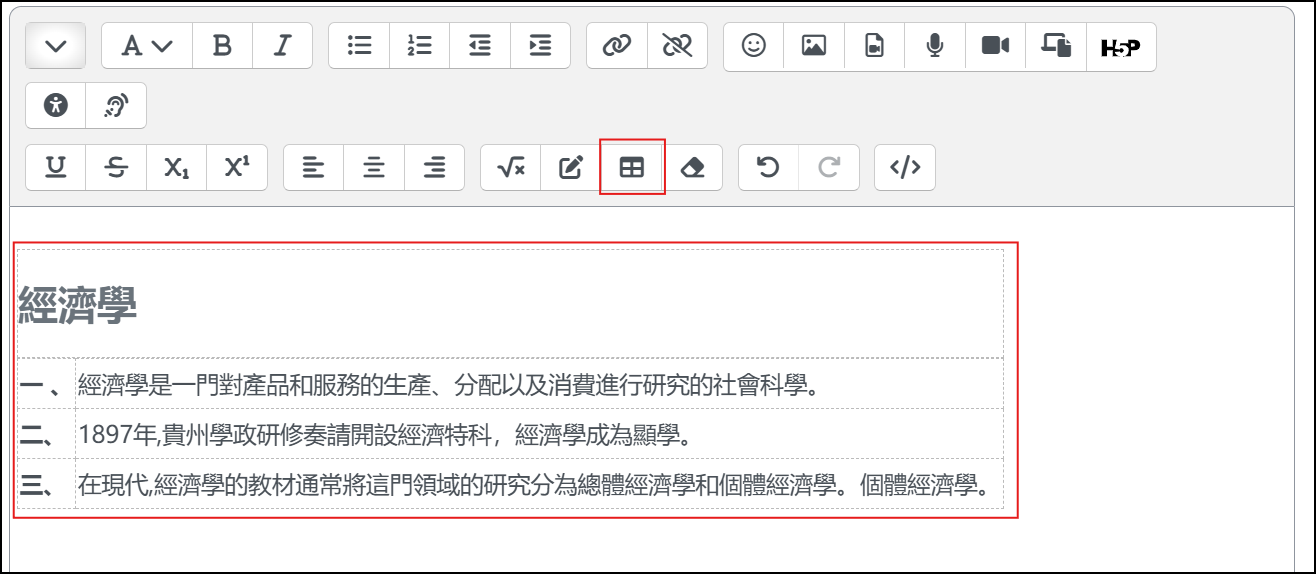The height and width of the screenshot is (574, 1316).
Task: Open the paragraph styles dropdown
Action: (x=147, y=46)
